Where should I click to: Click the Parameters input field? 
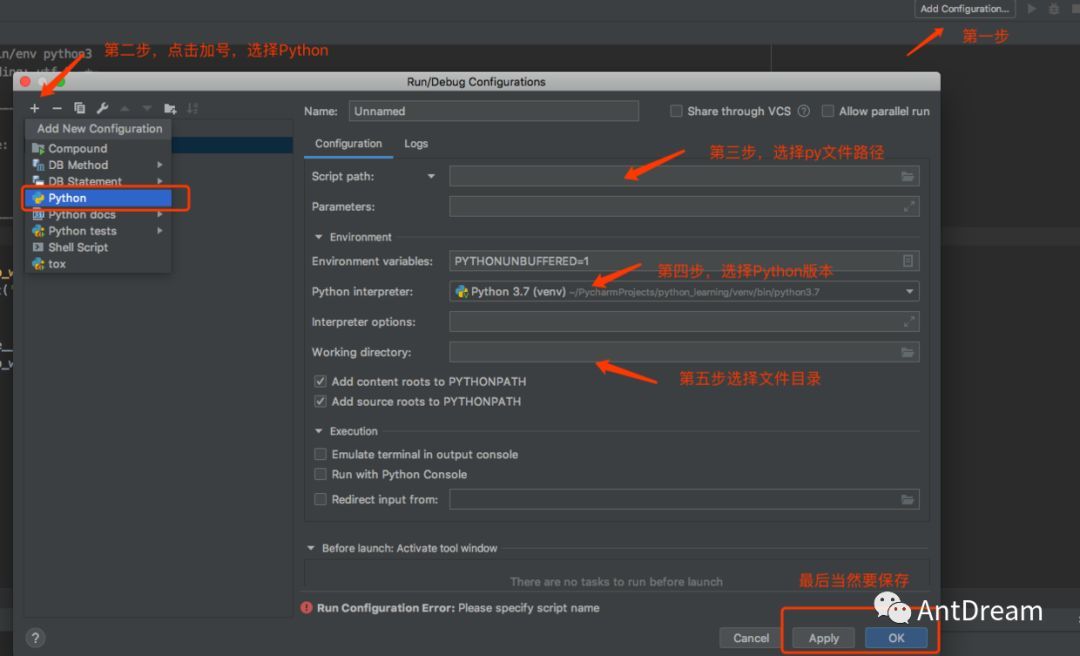(684, 206)
